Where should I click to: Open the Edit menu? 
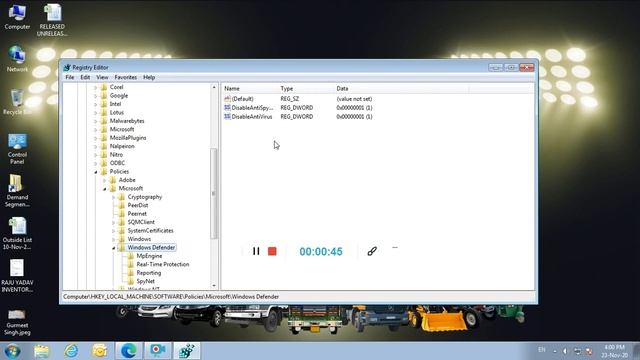tap(85, 77)
